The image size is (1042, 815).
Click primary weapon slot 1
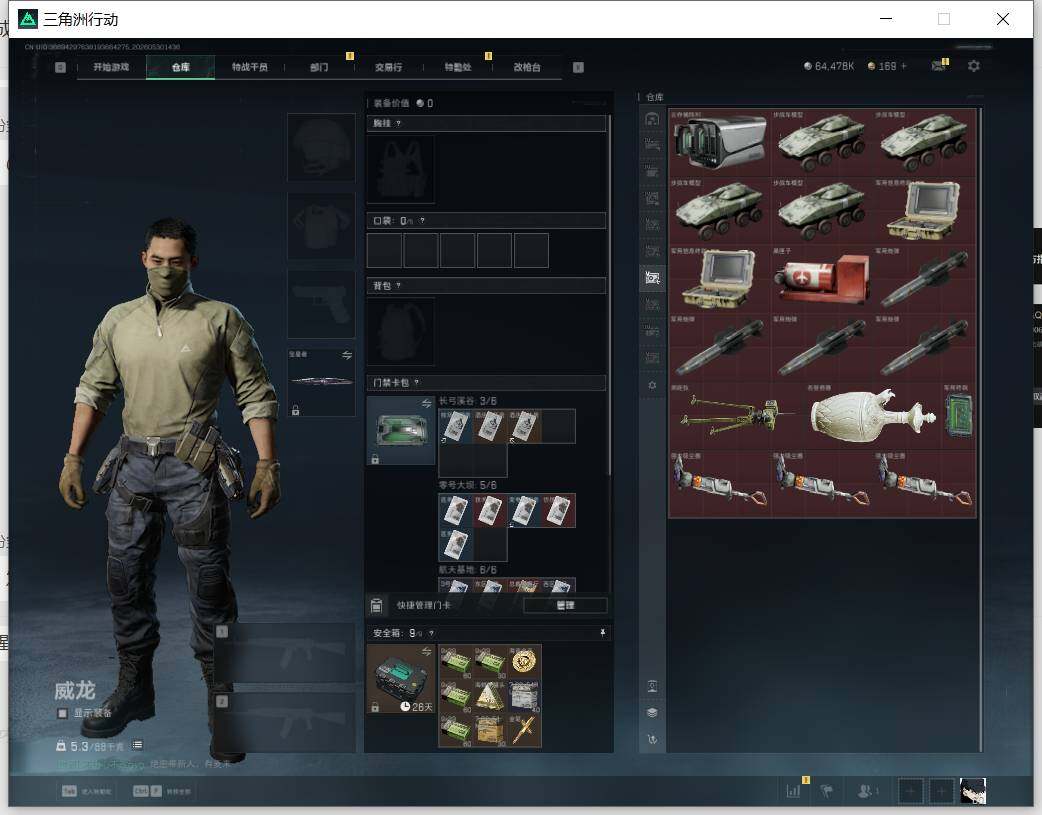click(x=284, y=653)
